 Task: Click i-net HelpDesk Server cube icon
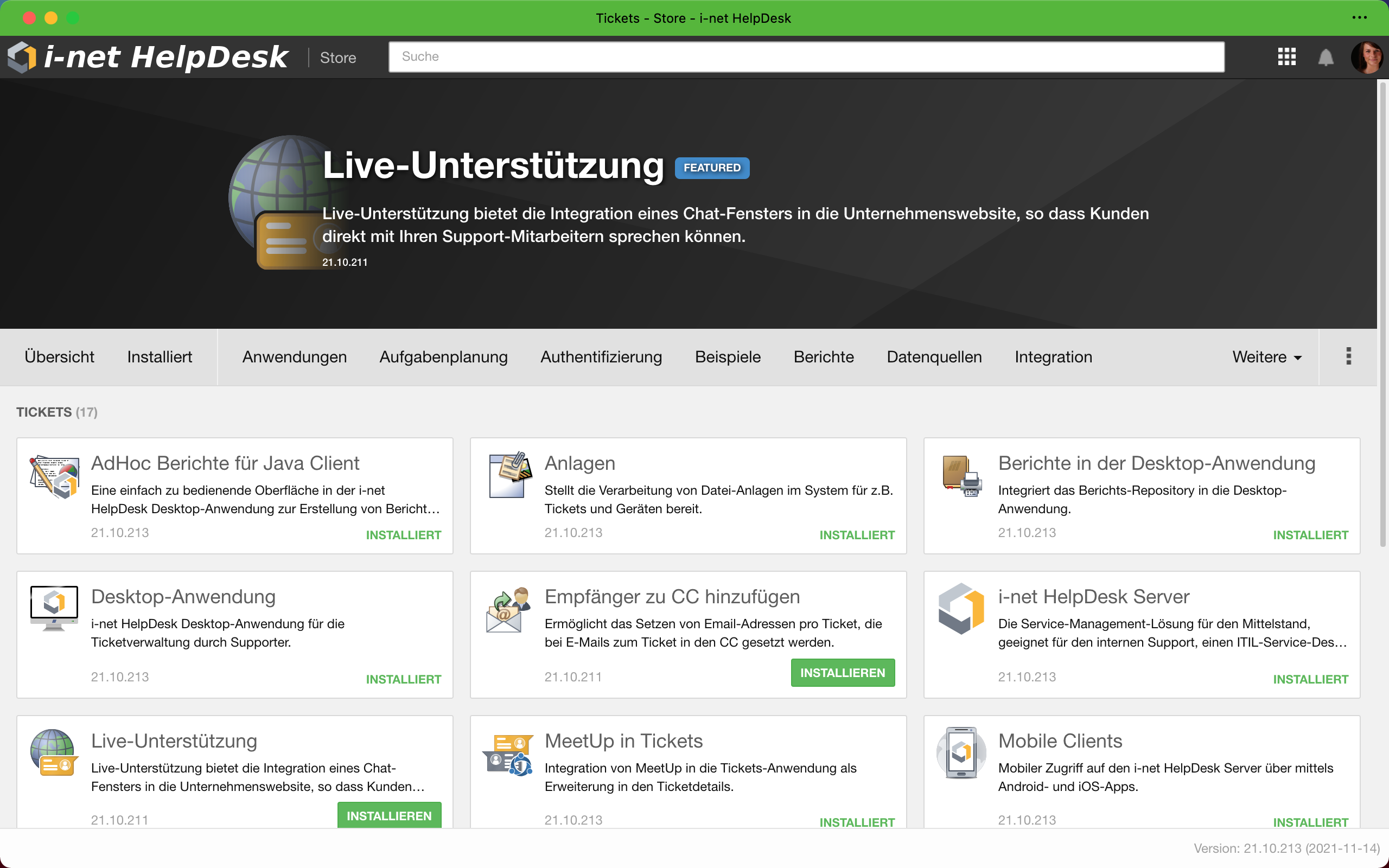pyautogui.click(x=961, y=608)
